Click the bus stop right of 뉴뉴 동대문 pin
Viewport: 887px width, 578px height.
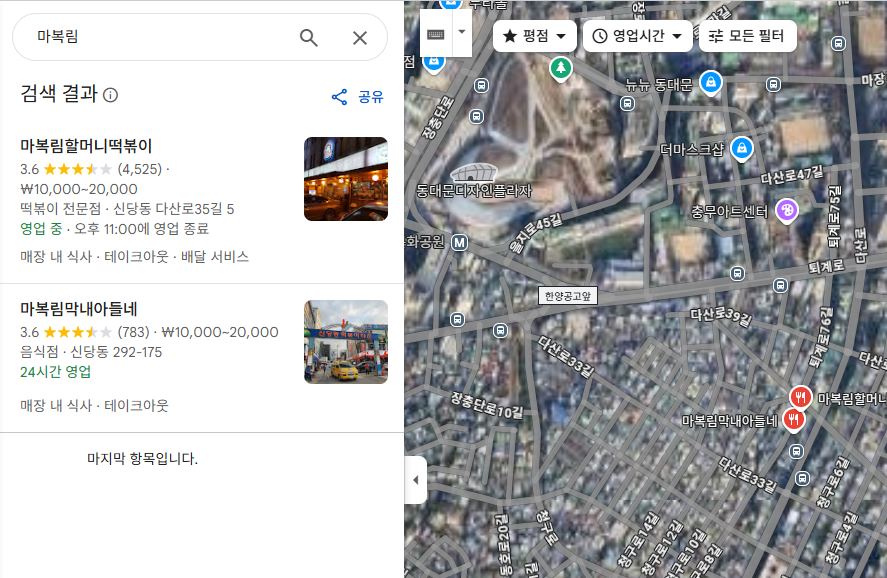coord(773,85)
